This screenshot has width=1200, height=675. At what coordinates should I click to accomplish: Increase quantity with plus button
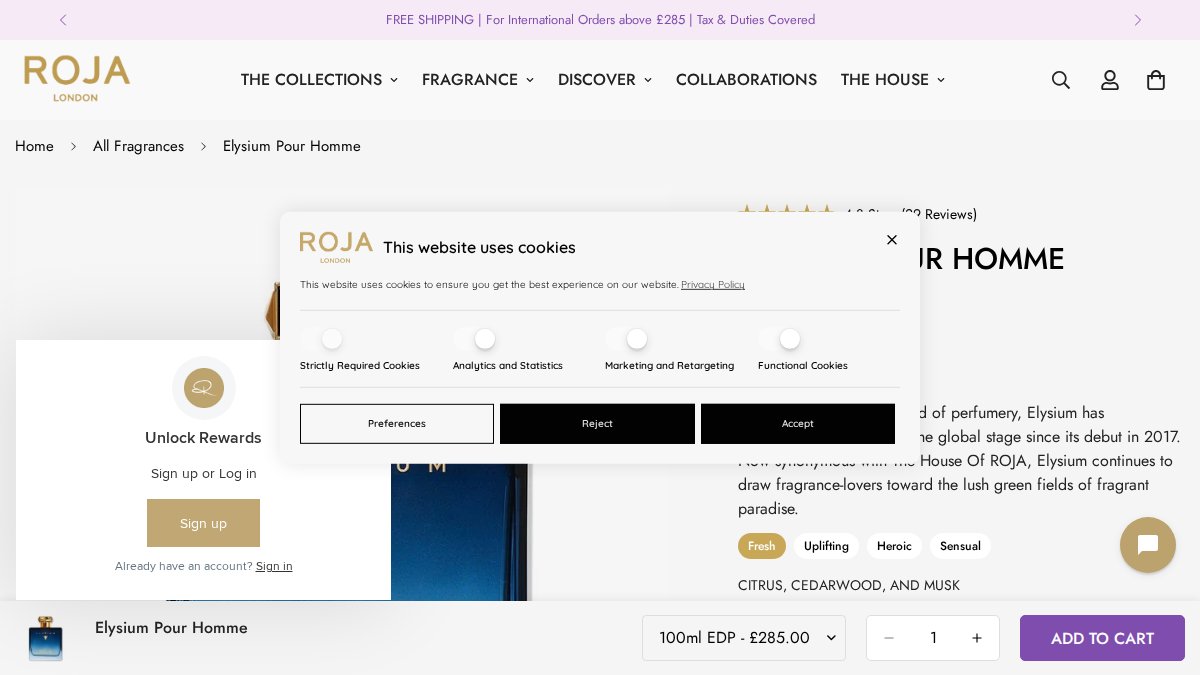[x=977, y=638]
